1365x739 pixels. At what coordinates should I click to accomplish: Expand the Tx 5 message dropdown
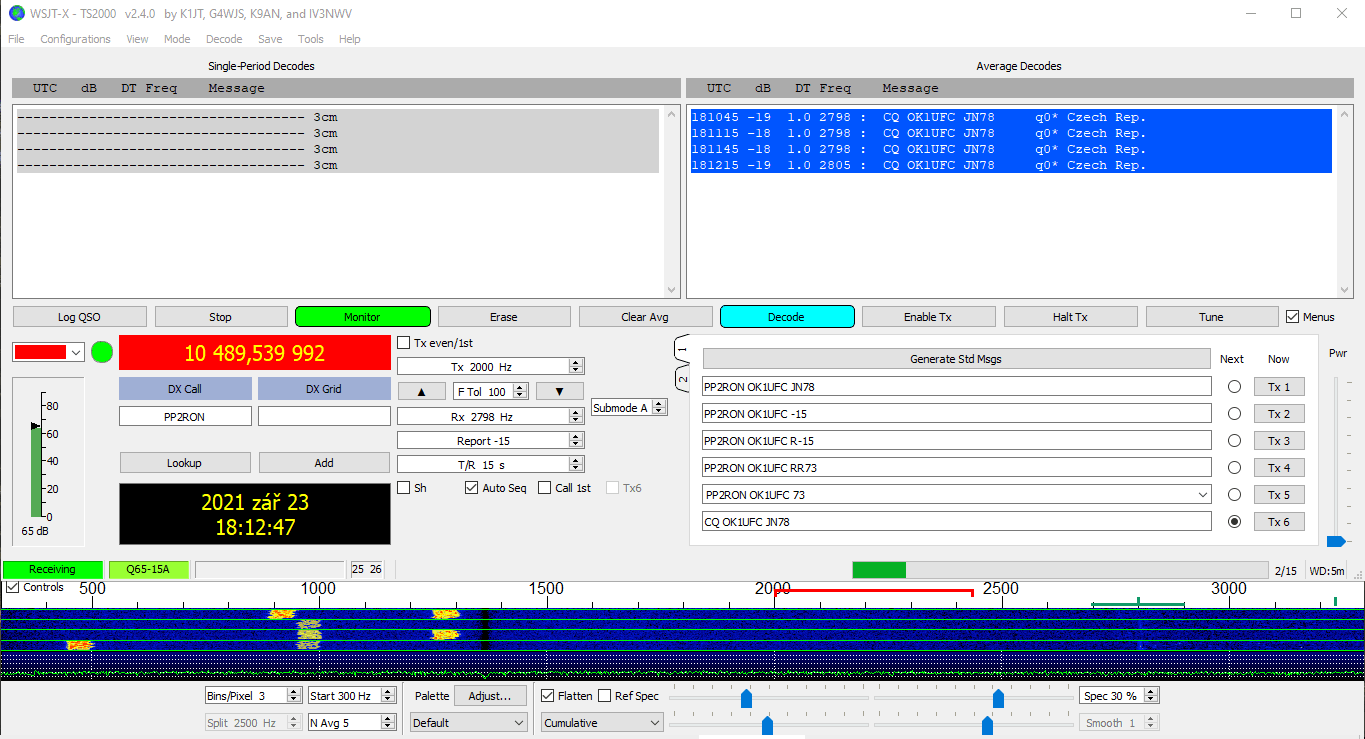tap(1201, 495)
